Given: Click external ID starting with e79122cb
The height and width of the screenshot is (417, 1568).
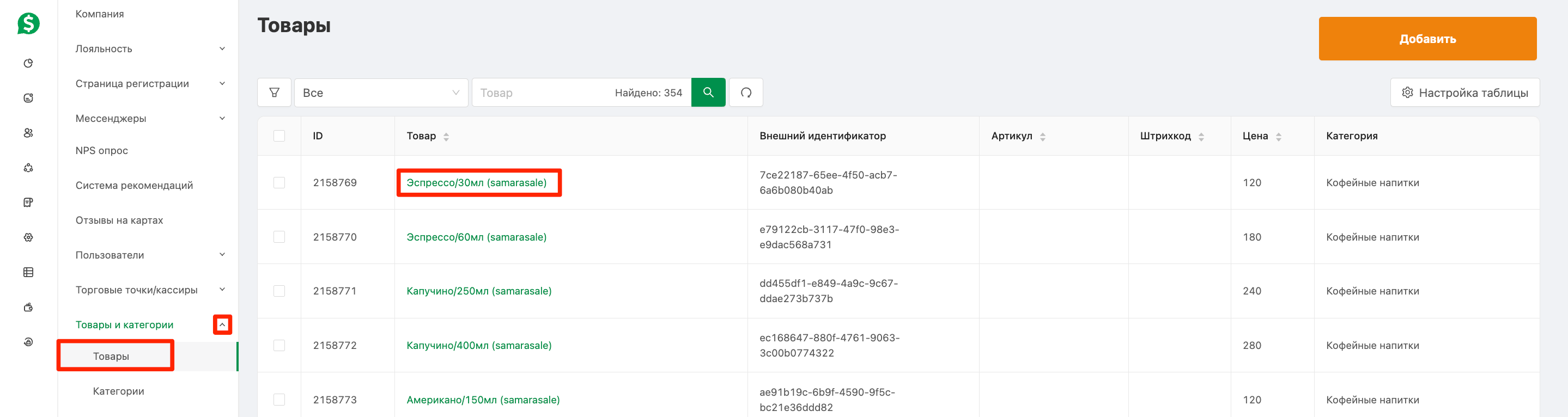Looking at the screenshot, I should (829, 237).
